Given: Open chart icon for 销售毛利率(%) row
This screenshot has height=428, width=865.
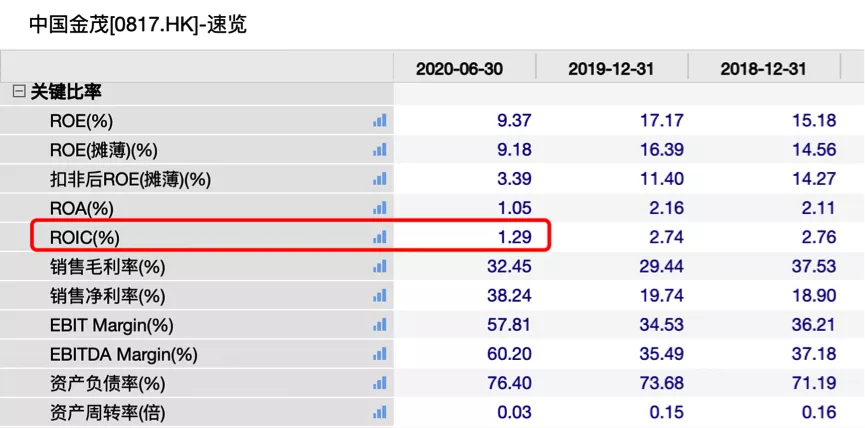Looking at the screenshot, I should (380, 267).
